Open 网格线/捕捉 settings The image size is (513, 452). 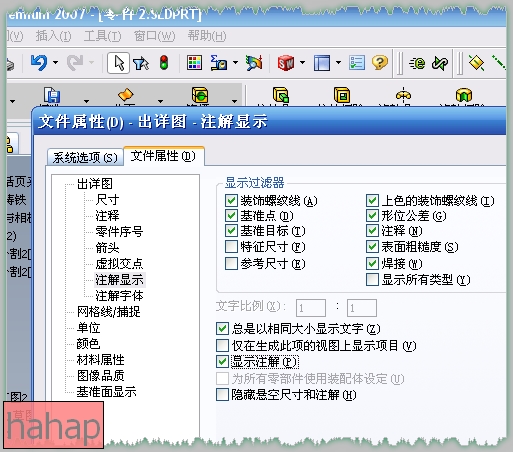109,312
